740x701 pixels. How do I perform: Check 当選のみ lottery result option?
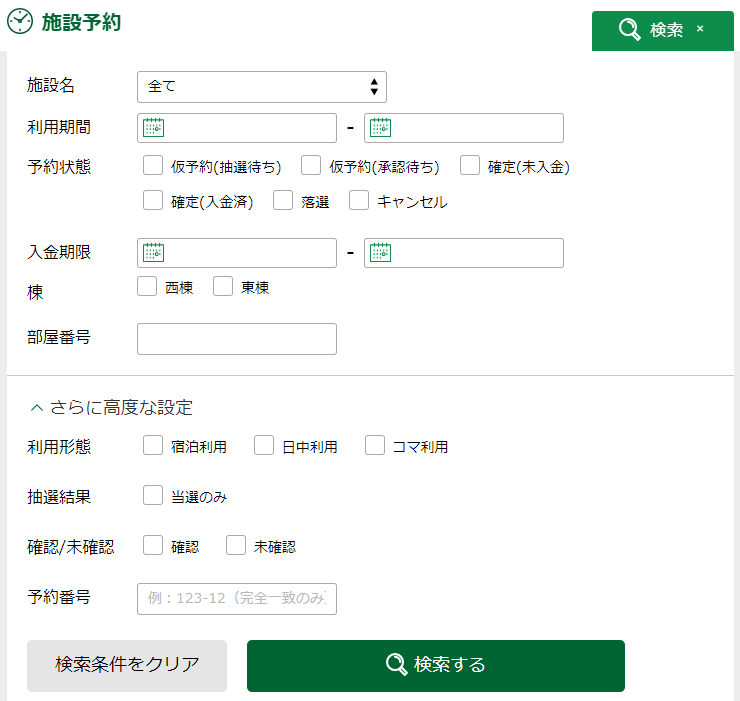[153, 495]
